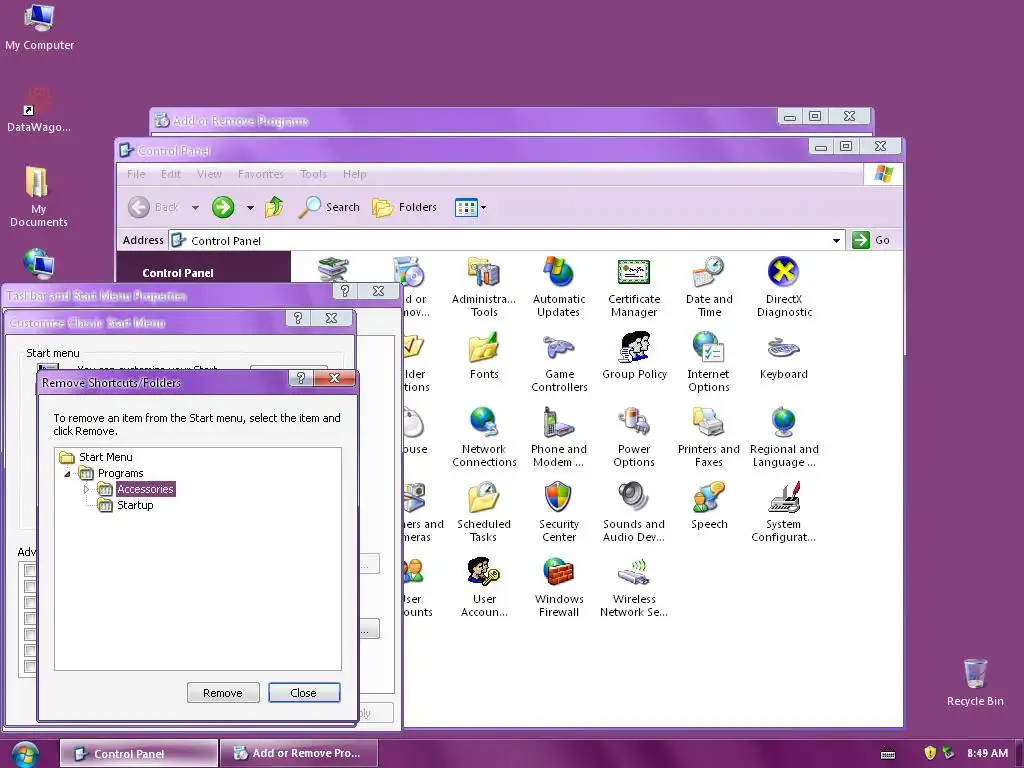The height and width of the screenshot is (768, 1024).
Task: Open Certificate Manager icon
Action: [x=634, y=287]
